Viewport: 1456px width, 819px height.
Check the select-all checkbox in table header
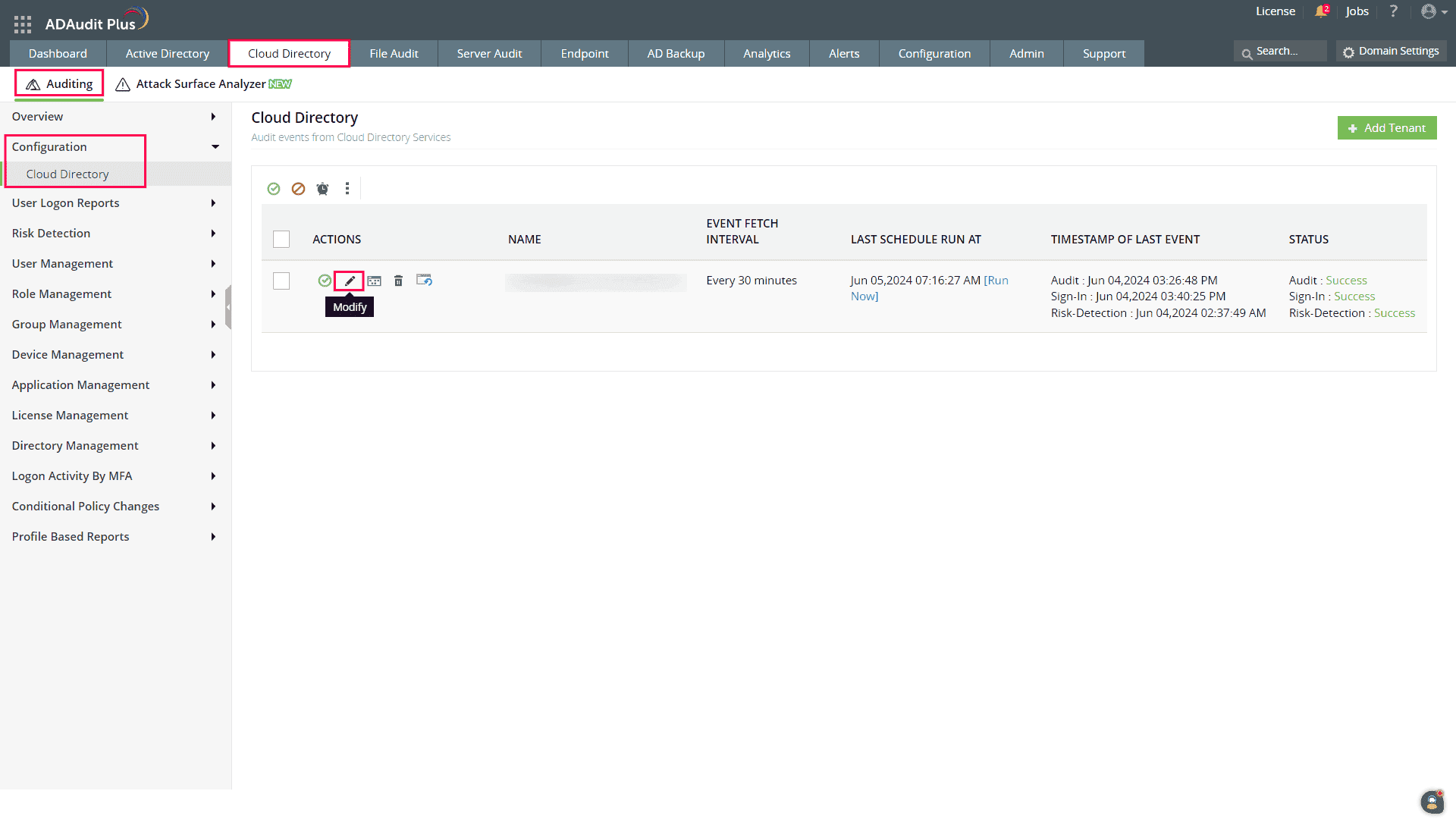pyautogui.click(x=281, y=240)
